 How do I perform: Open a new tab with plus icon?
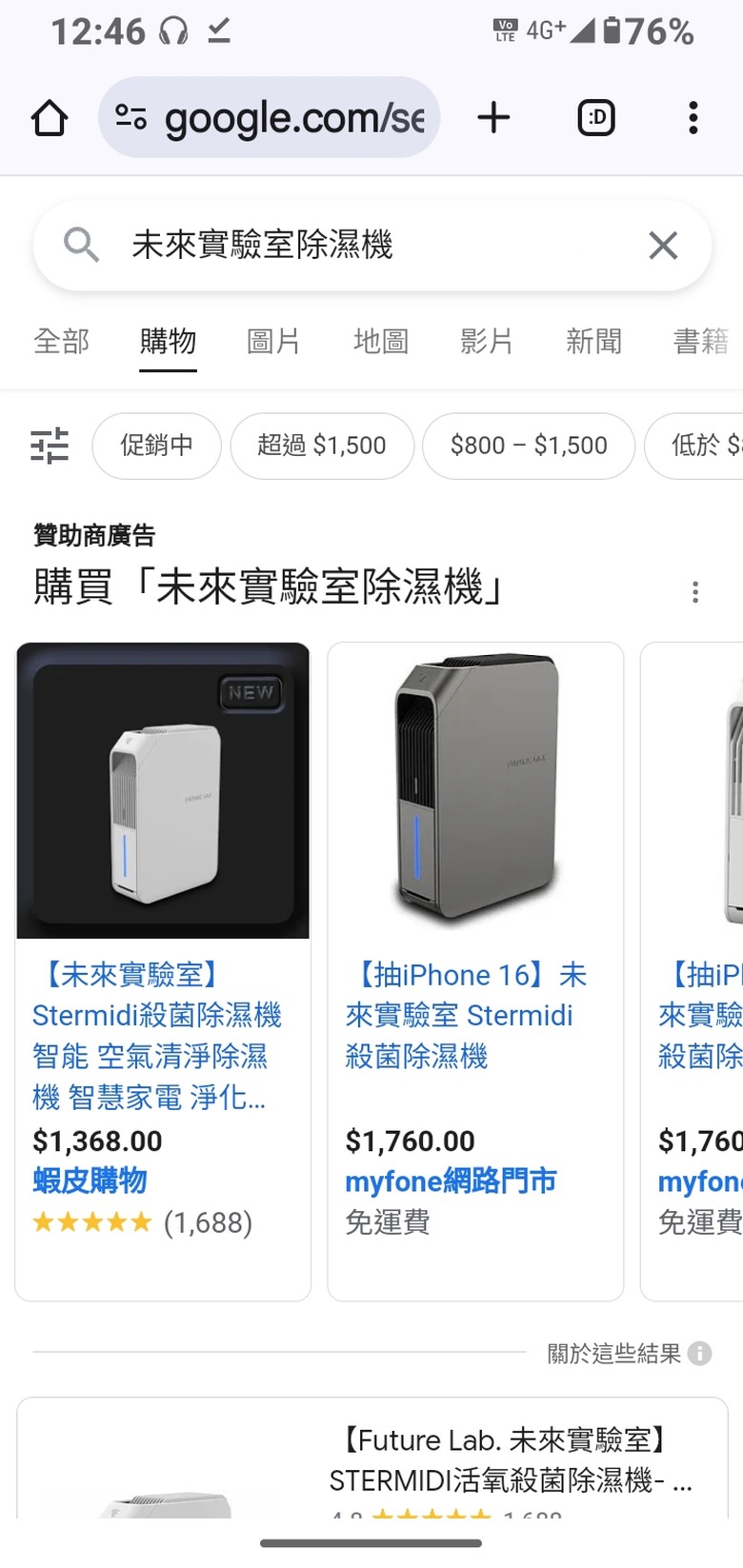click(493, 118)
